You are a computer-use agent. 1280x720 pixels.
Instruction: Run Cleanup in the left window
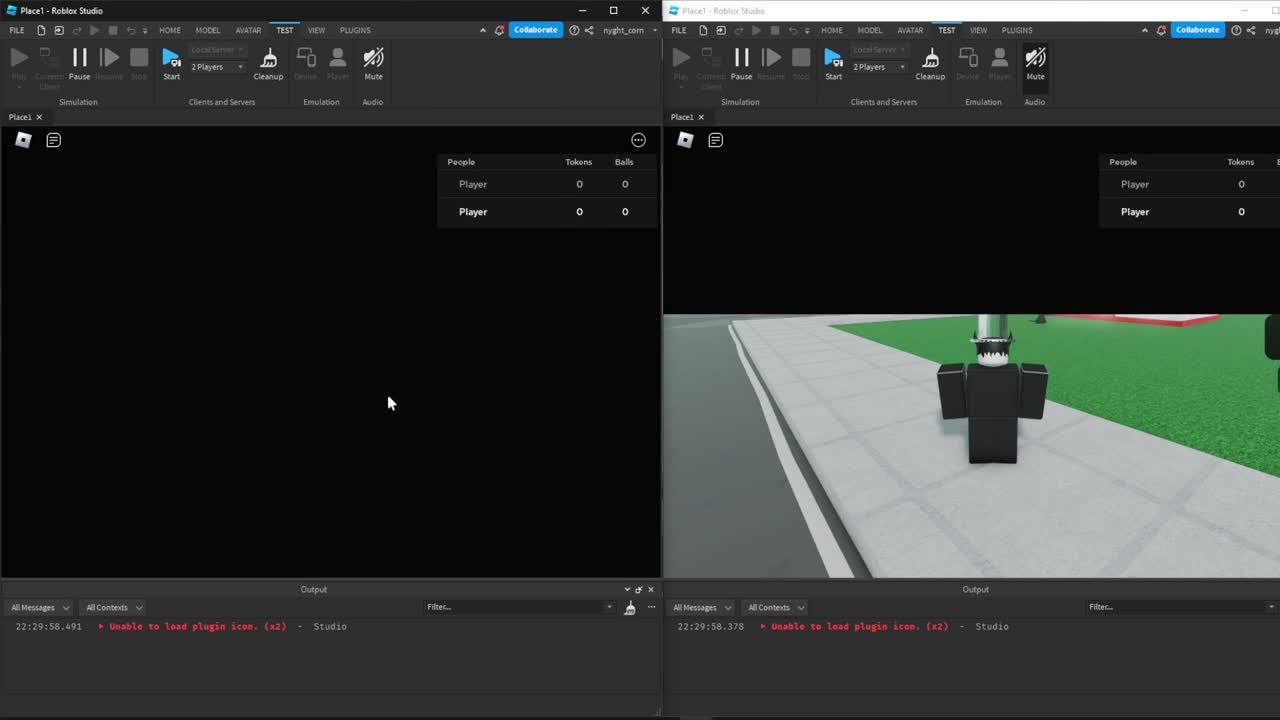point(268,63)
